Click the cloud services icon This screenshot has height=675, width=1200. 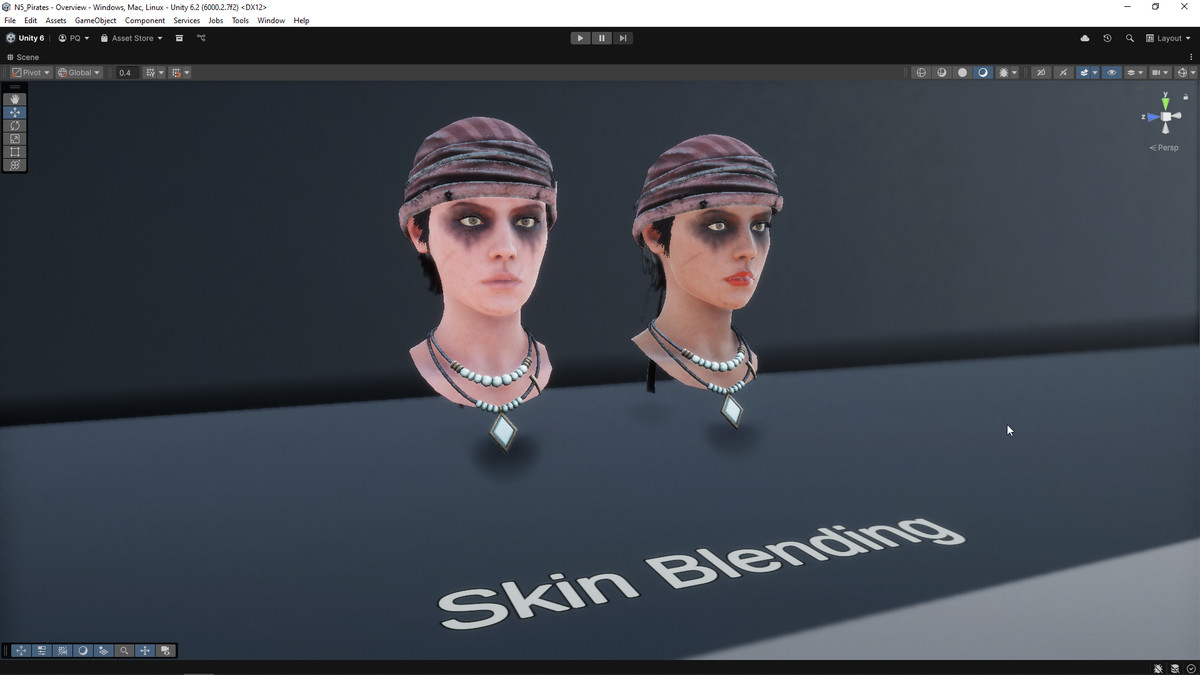(x=1085, y=38)
